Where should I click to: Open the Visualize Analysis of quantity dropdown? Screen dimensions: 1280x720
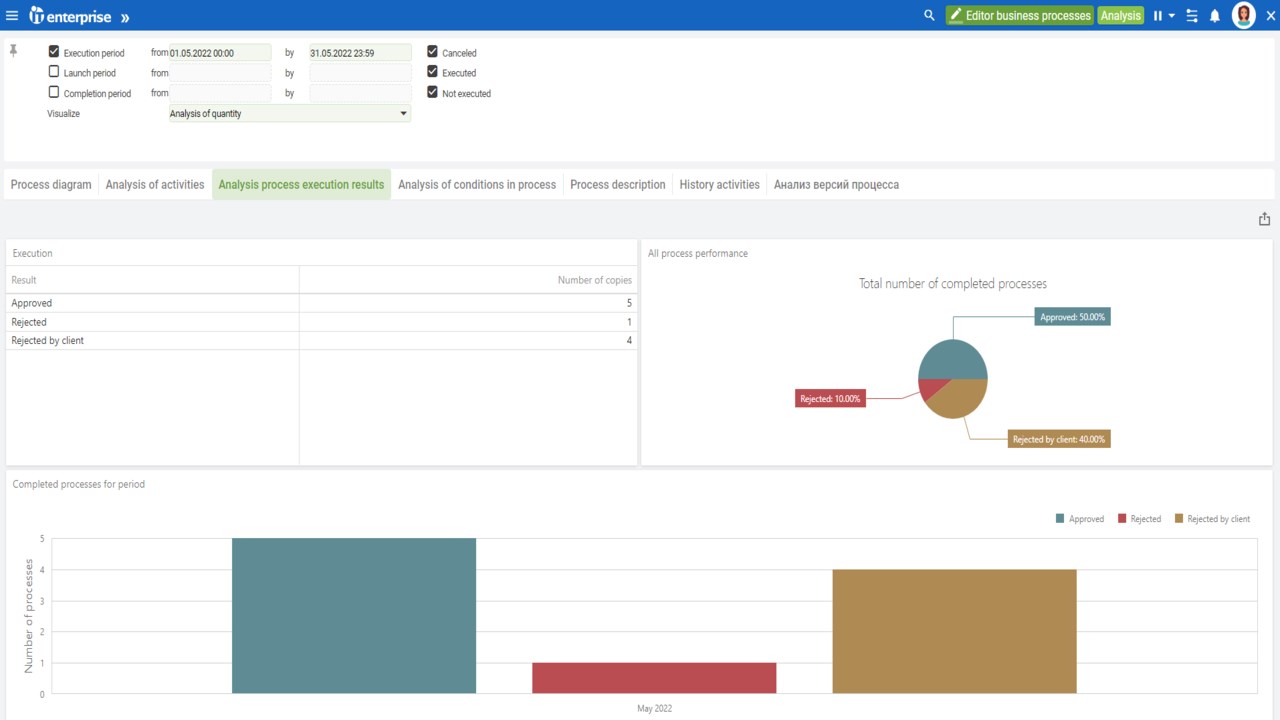(290, 114)
